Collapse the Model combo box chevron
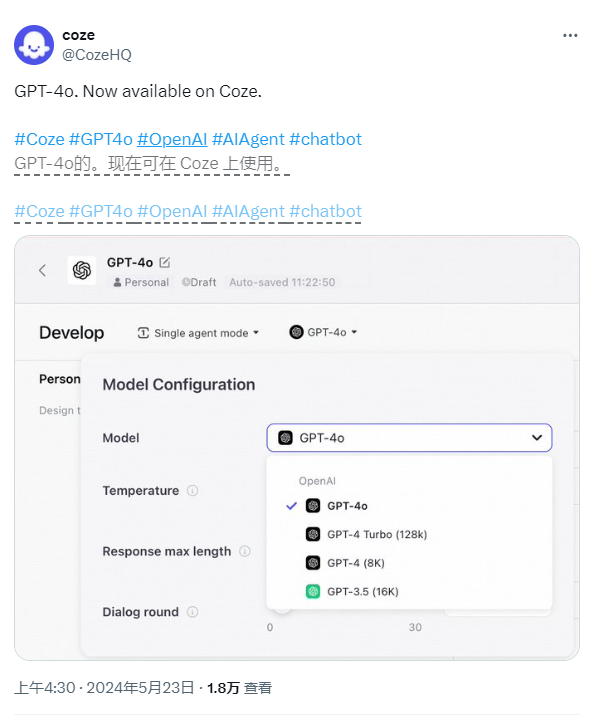The height and width of the screenshot is (717, 594). 537,438
